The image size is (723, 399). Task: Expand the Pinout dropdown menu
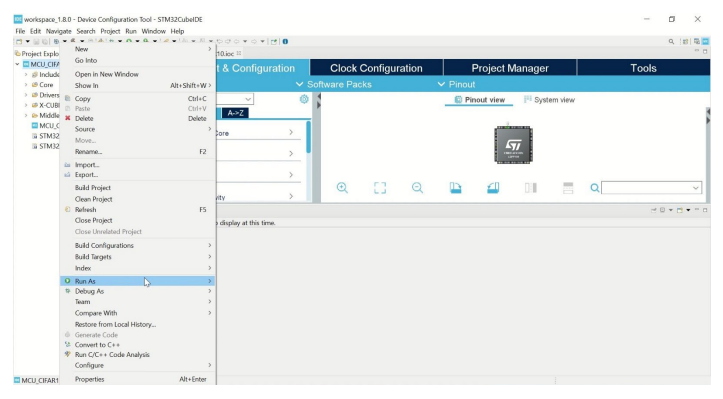[456, 84]
